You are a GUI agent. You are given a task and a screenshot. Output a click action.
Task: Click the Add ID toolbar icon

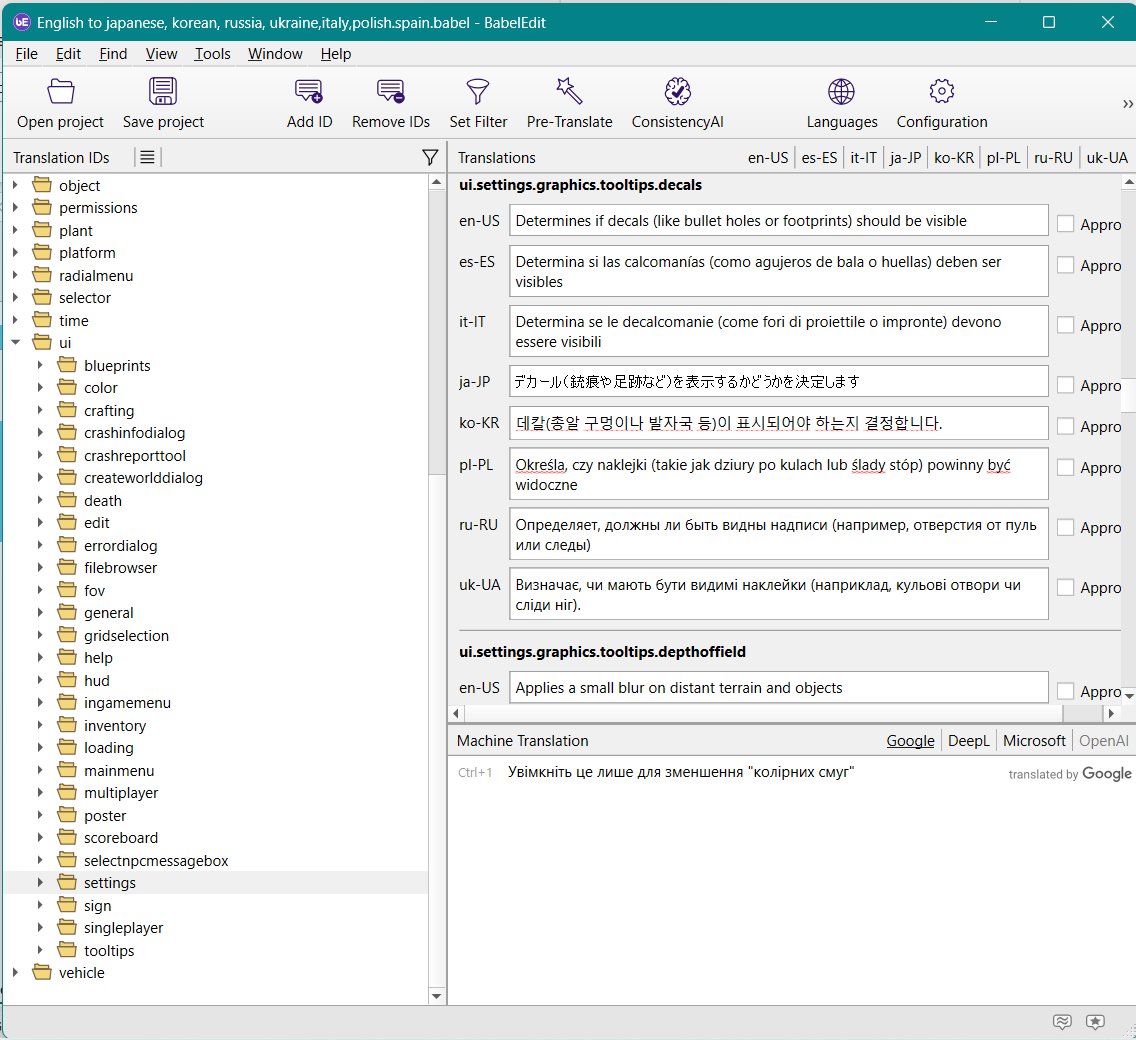309,92
